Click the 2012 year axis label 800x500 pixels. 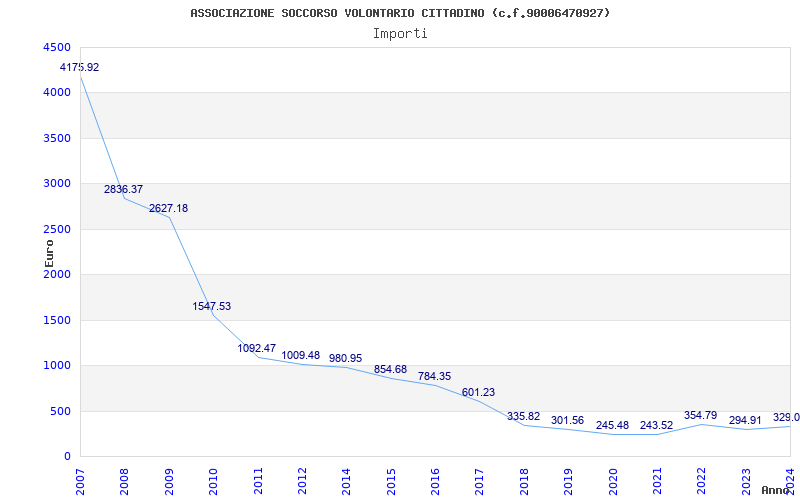tap(302, 481)
